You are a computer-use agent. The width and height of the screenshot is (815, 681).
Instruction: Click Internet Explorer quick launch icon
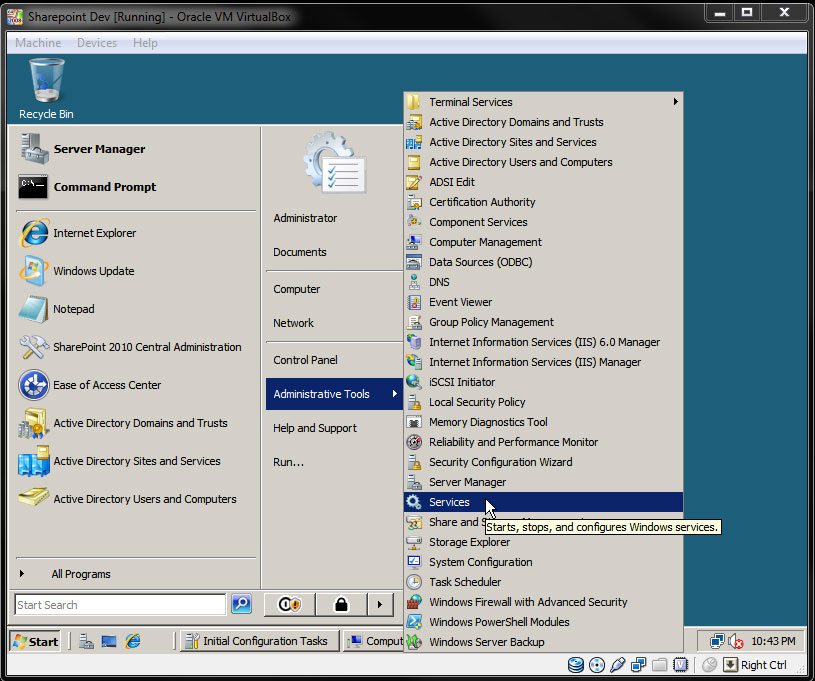(x=133, y=641)
